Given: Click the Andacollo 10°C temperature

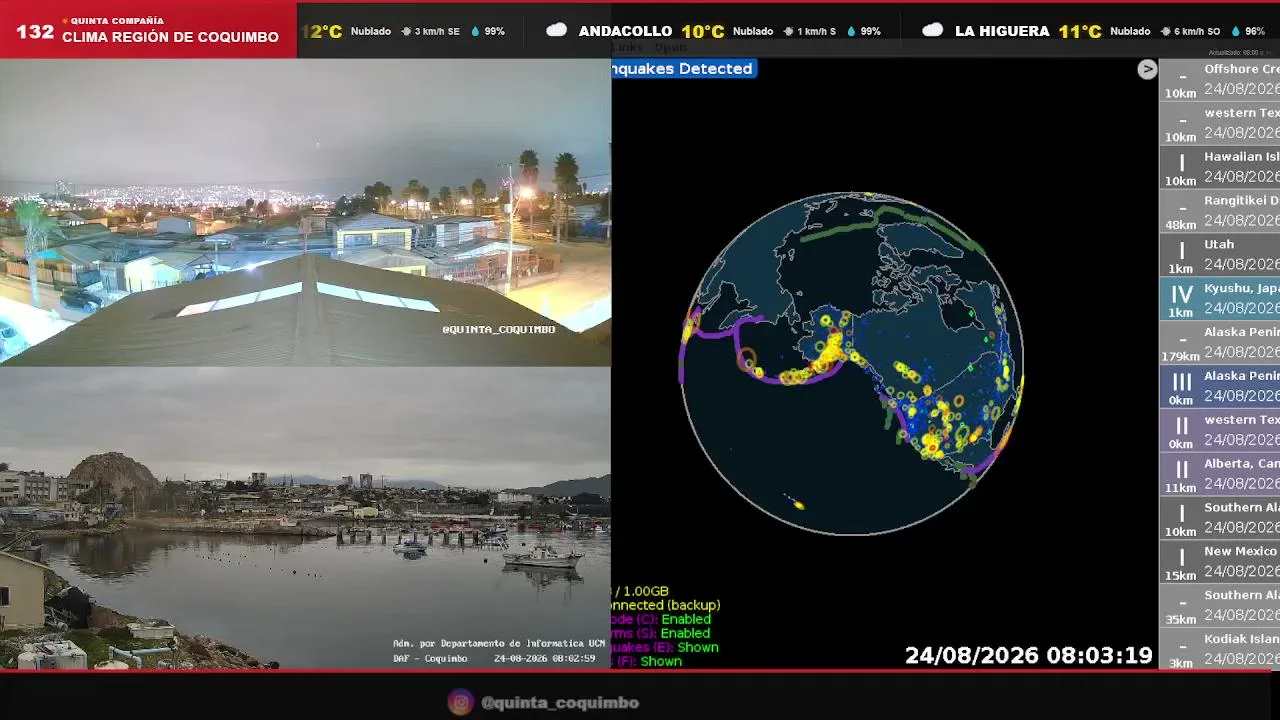Looking at the screenshot, I should [703, 31].
